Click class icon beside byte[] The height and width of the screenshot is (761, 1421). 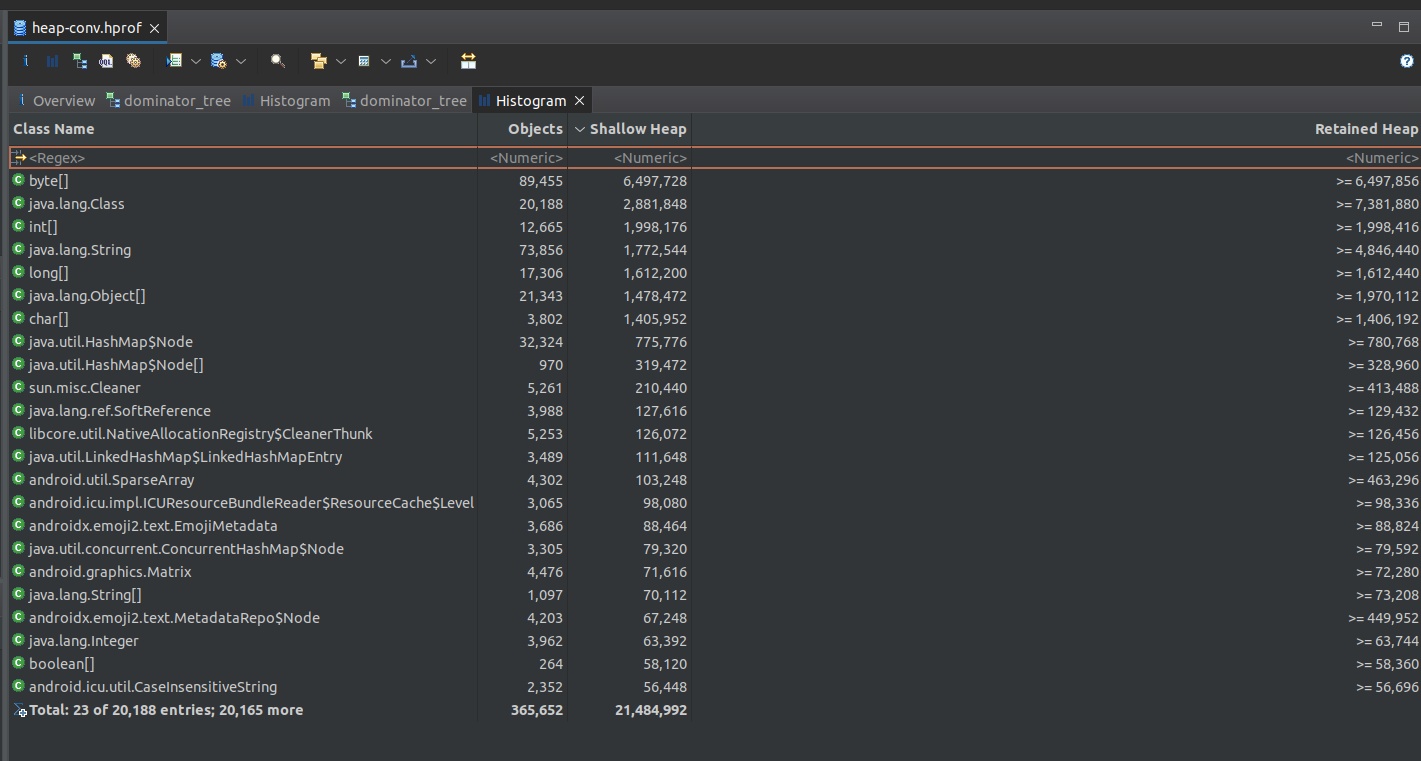[19, 181]
